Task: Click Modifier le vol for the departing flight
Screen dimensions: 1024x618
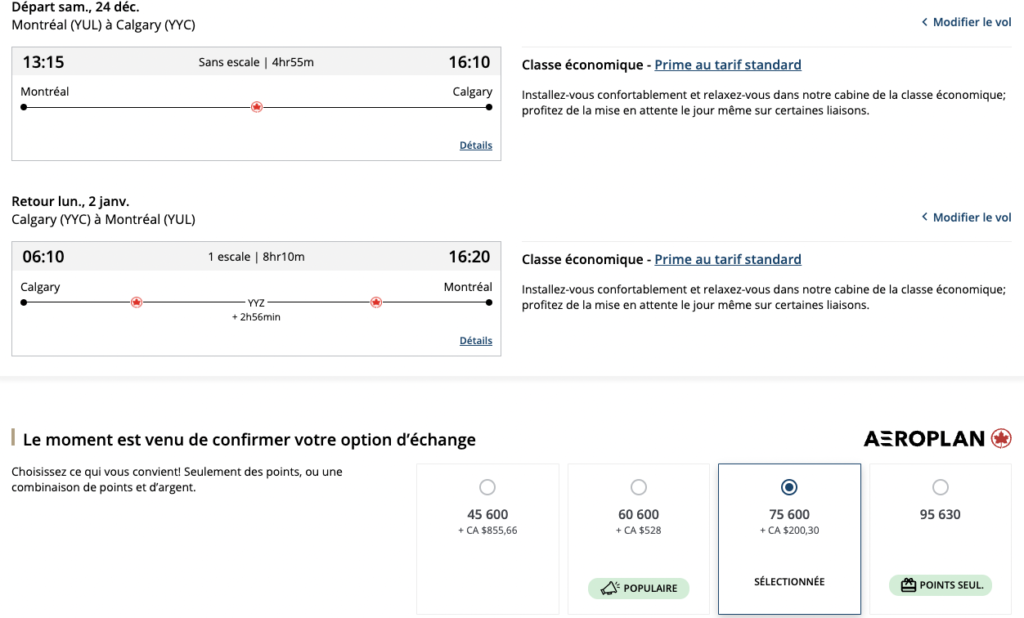Action: click(972, 22)
